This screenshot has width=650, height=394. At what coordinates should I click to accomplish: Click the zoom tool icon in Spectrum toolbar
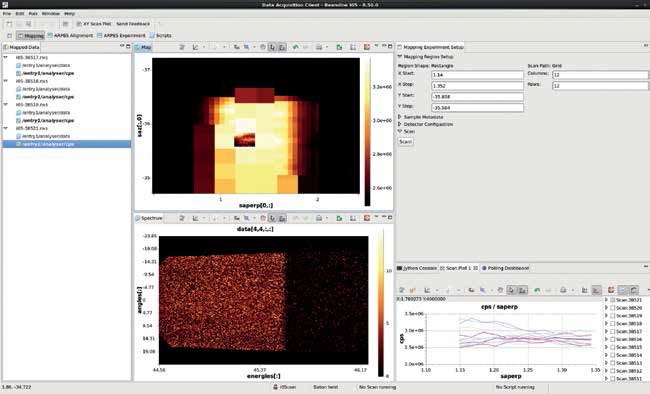coord(247,218)
